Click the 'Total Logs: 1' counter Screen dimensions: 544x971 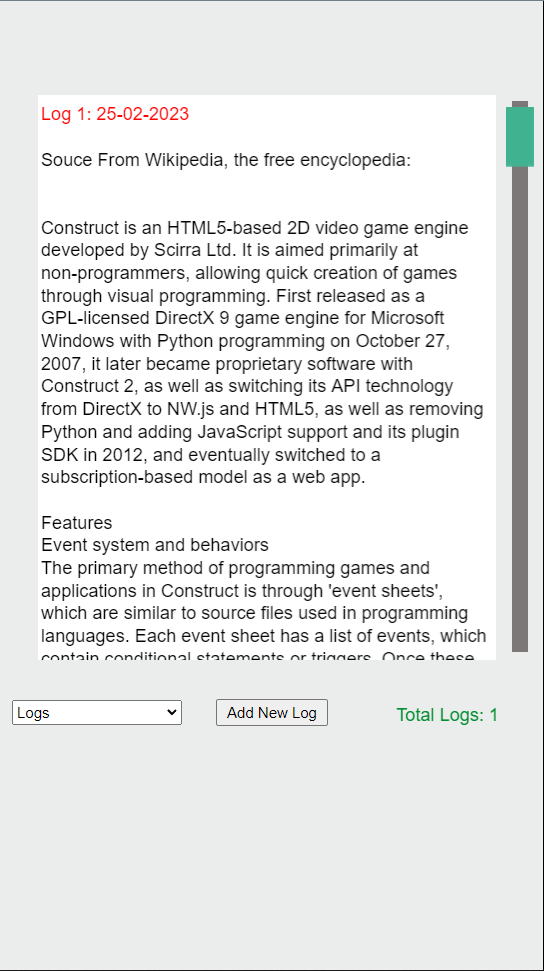447,715
